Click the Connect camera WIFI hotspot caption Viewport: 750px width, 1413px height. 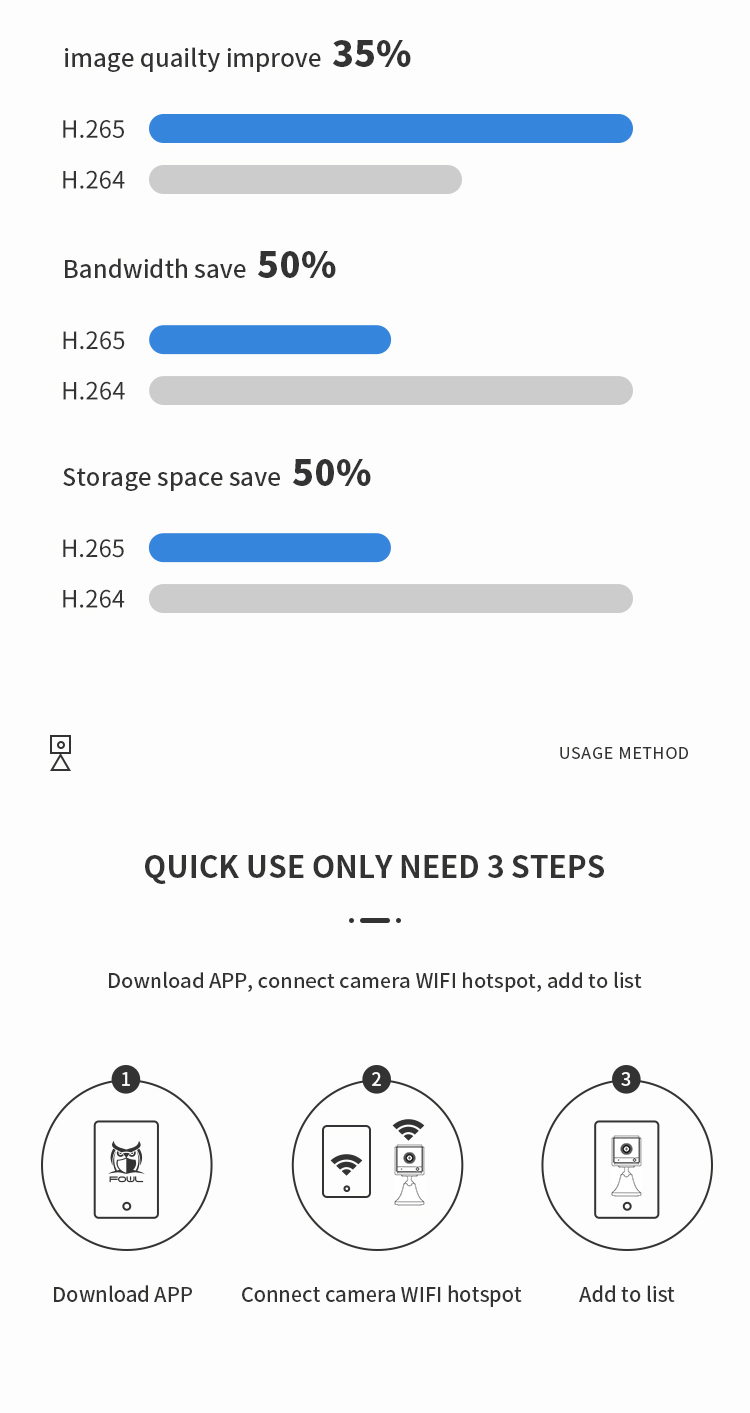(381, 1294)
